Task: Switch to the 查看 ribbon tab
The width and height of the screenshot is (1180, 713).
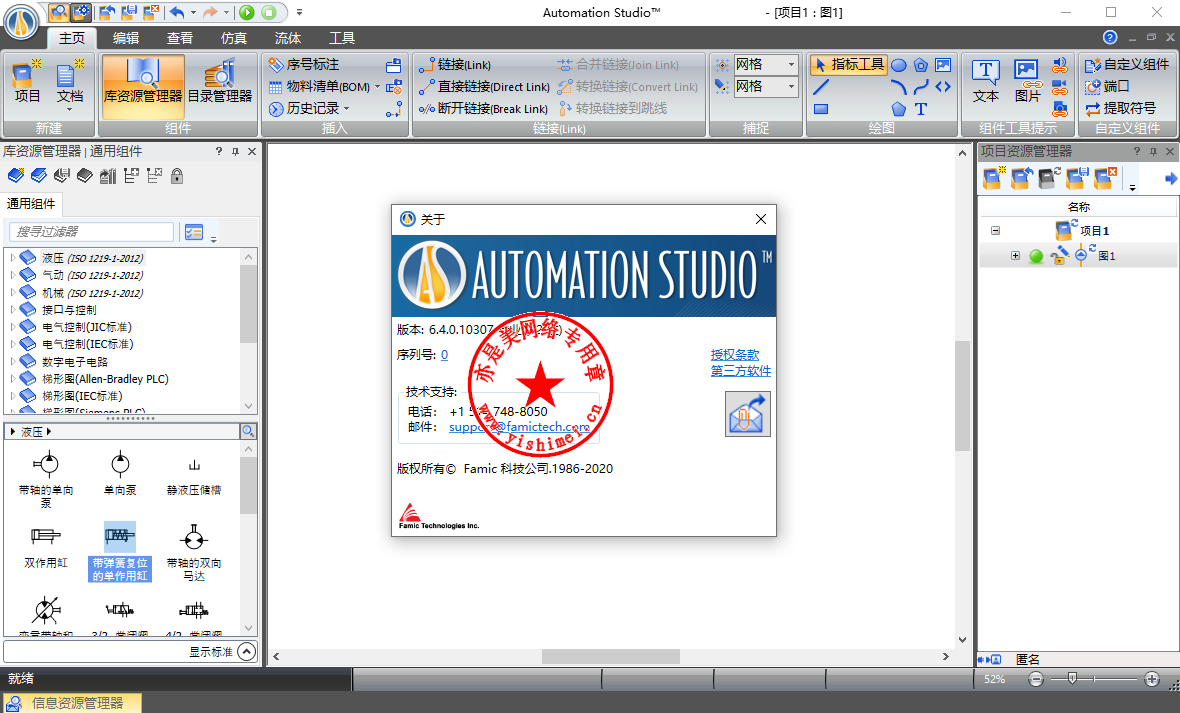Action: coord(180,38)
